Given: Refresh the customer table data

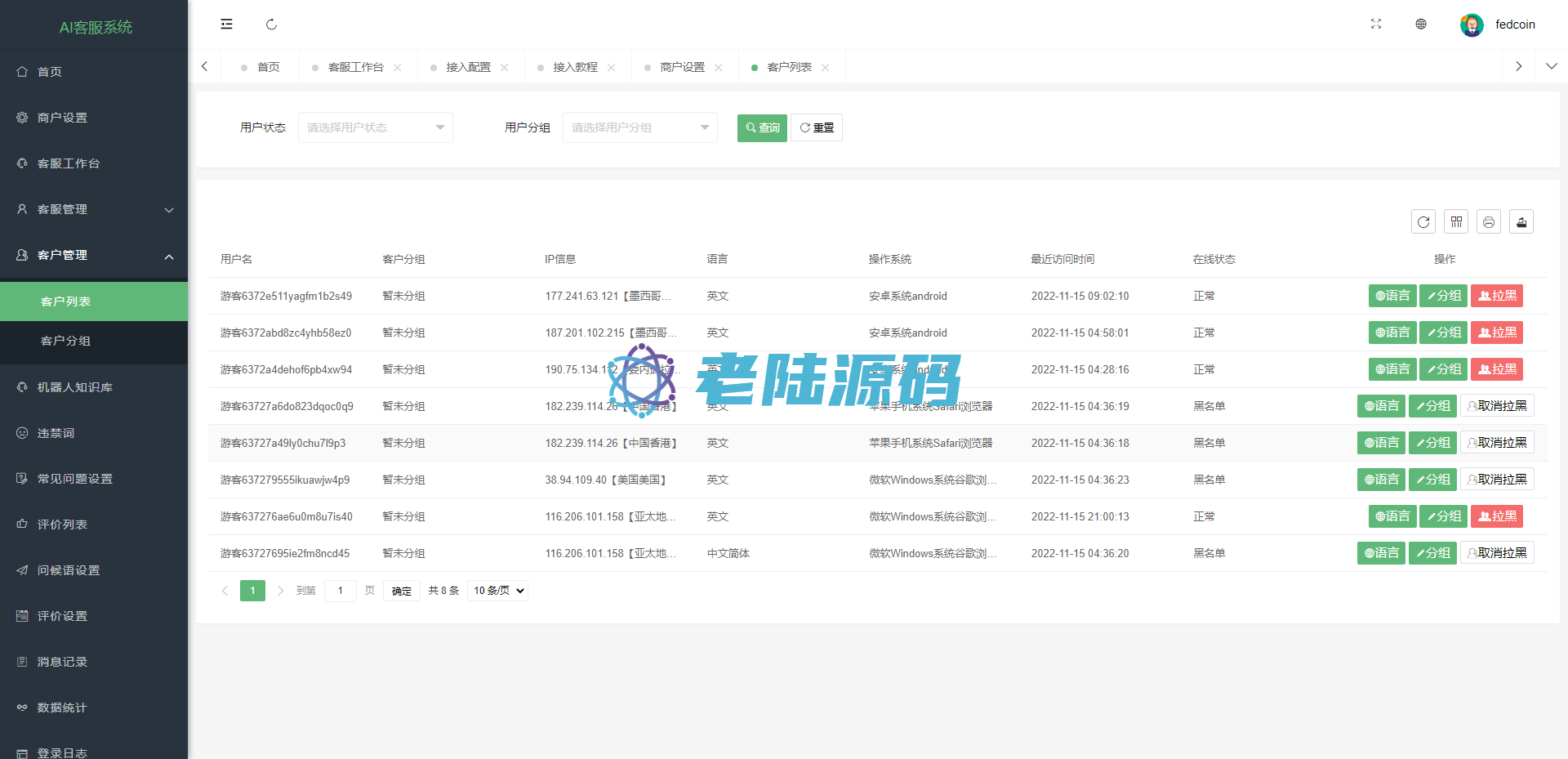Looking at the screenshot, I should point(1423,222).
